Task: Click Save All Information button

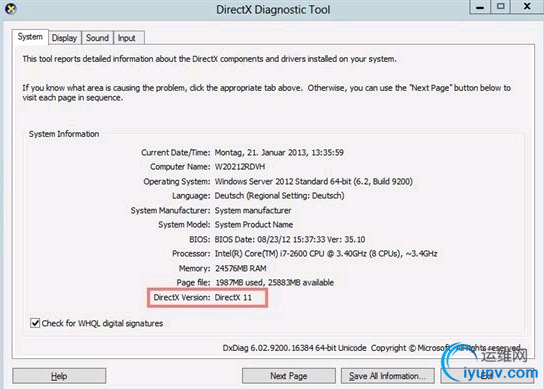Action: click(x=388, y=376)
